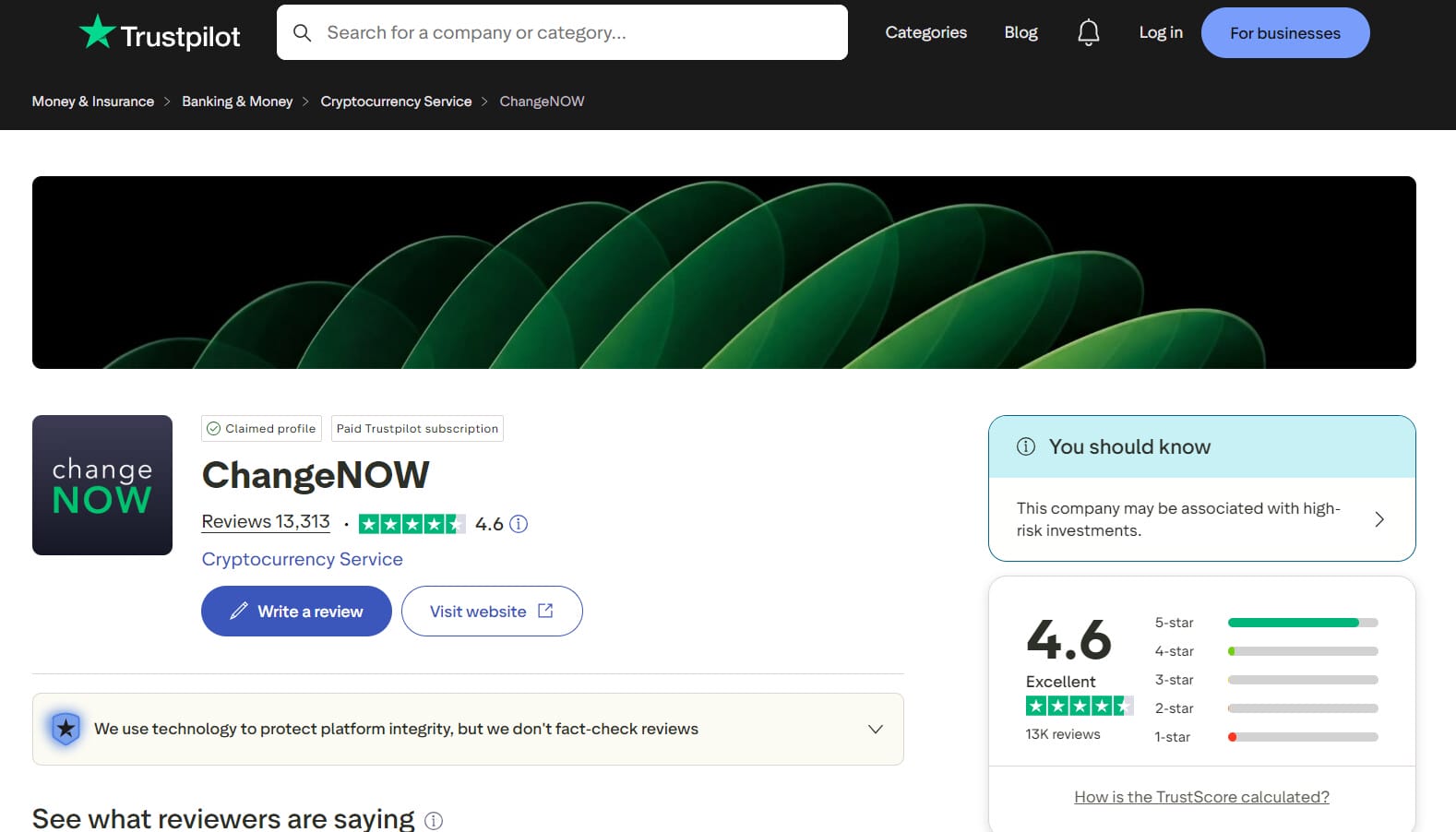Click the 'Excellent' rating label

(1060, 682)
